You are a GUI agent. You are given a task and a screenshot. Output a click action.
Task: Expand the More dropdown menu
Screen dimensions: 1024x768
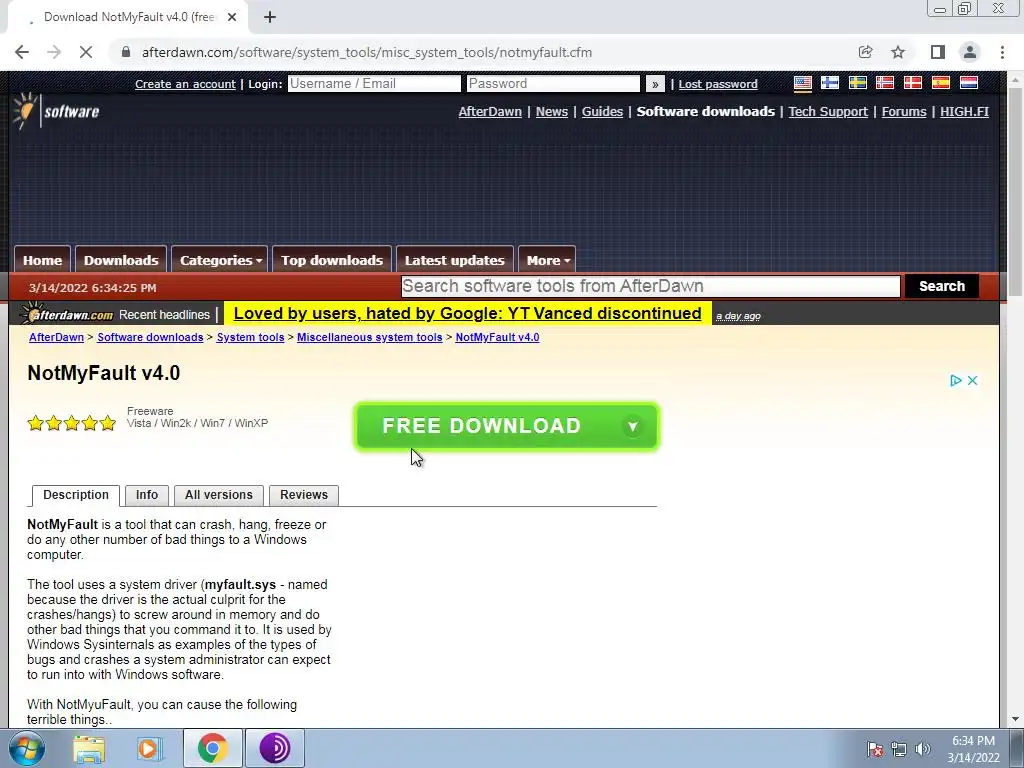tap(547, 260)
